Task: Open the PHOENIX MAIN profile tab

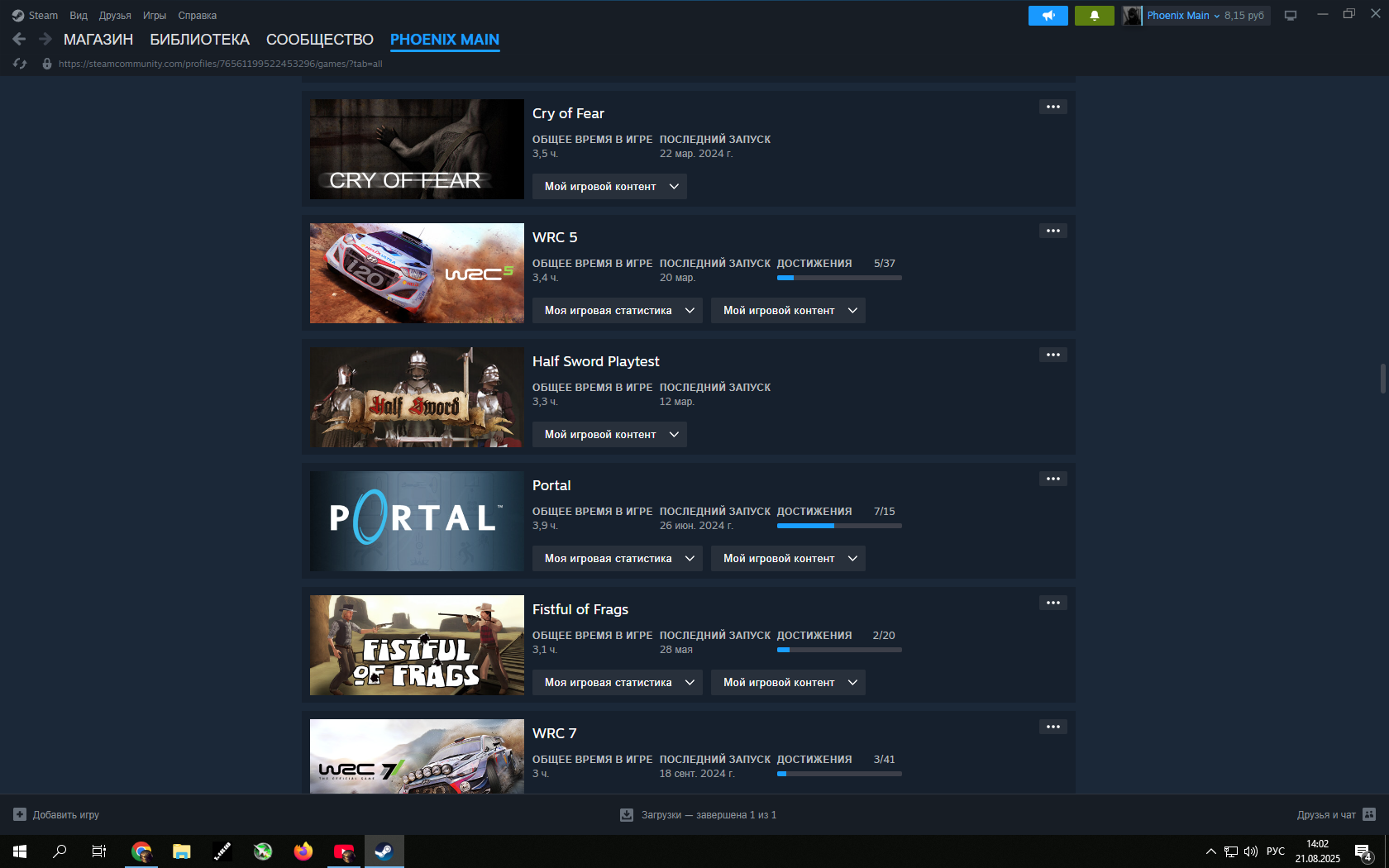Action: pos(445,40)
